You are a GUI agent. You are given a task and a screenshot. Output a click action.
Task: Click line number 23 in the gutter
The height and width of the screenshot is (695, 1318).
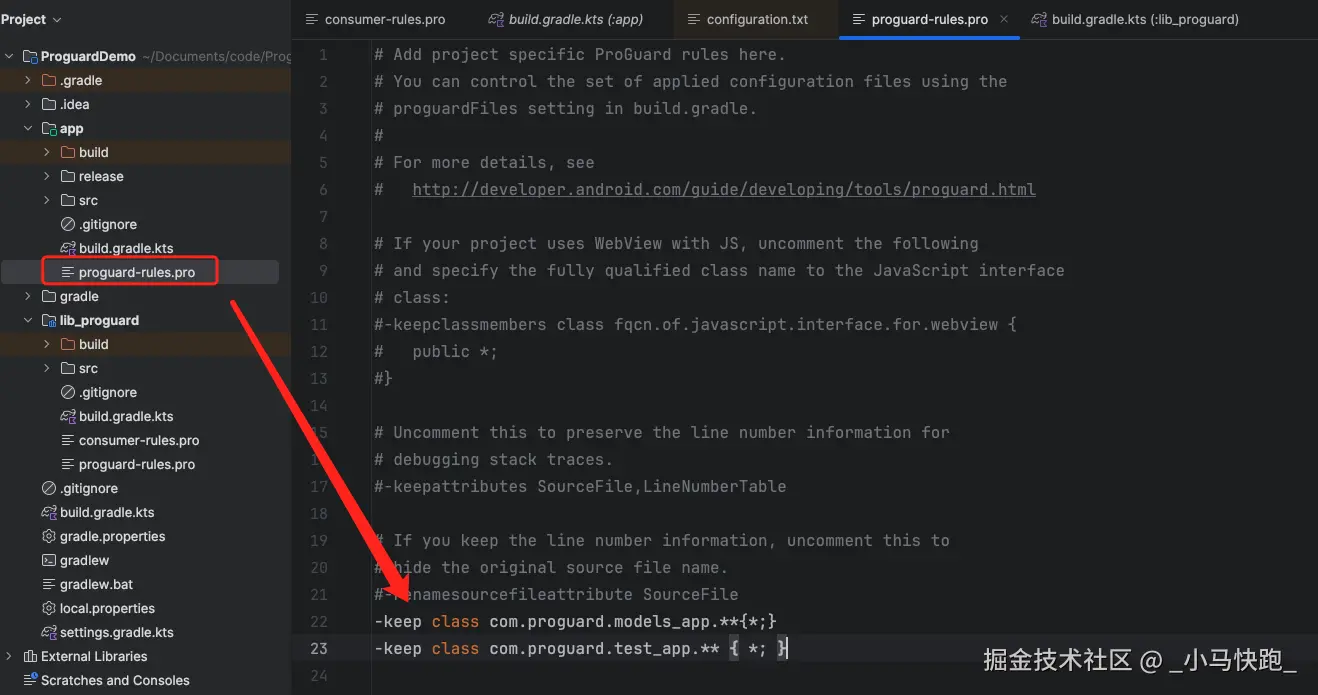point(319,648)
